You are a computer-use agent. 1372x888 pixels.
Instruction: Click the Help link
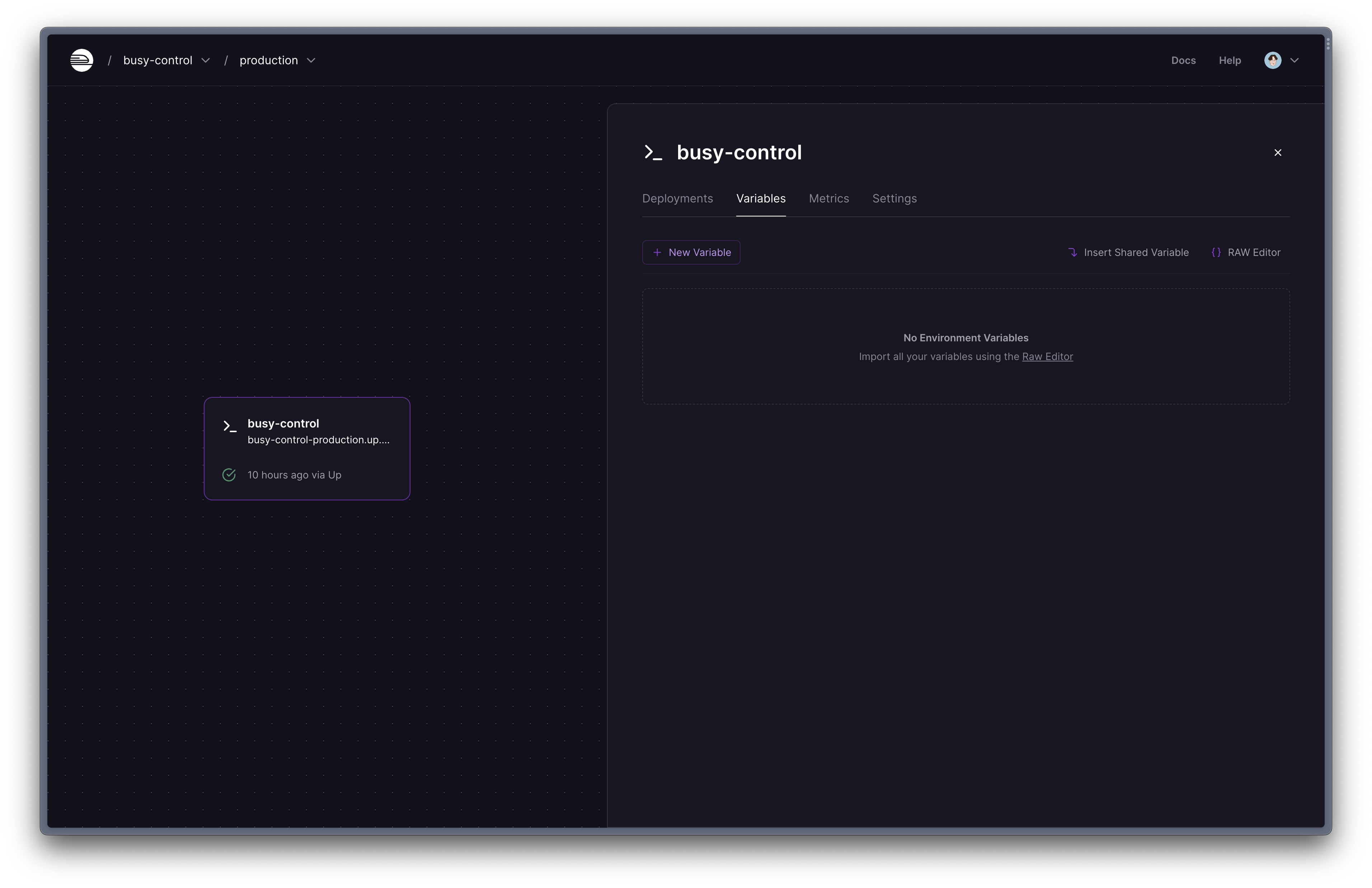click(x=1229, y=61)
